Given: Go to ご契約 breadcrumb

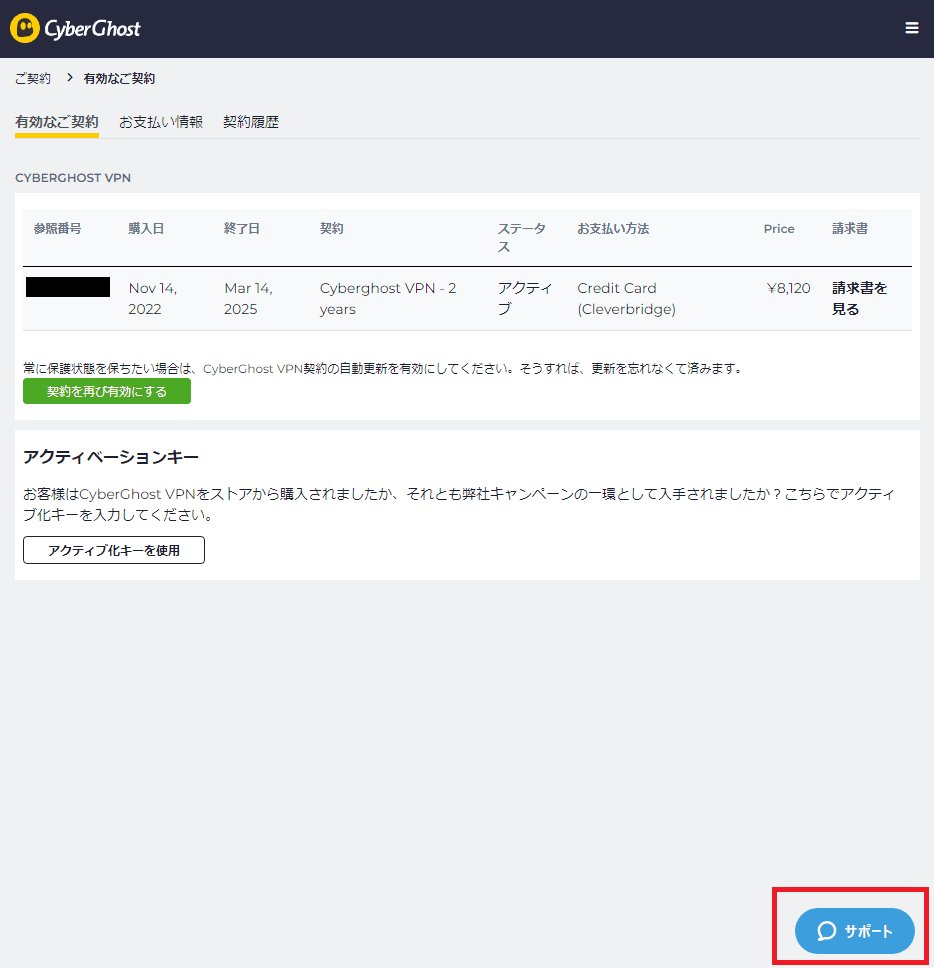Looking at the screenshot, I should 33,78.
